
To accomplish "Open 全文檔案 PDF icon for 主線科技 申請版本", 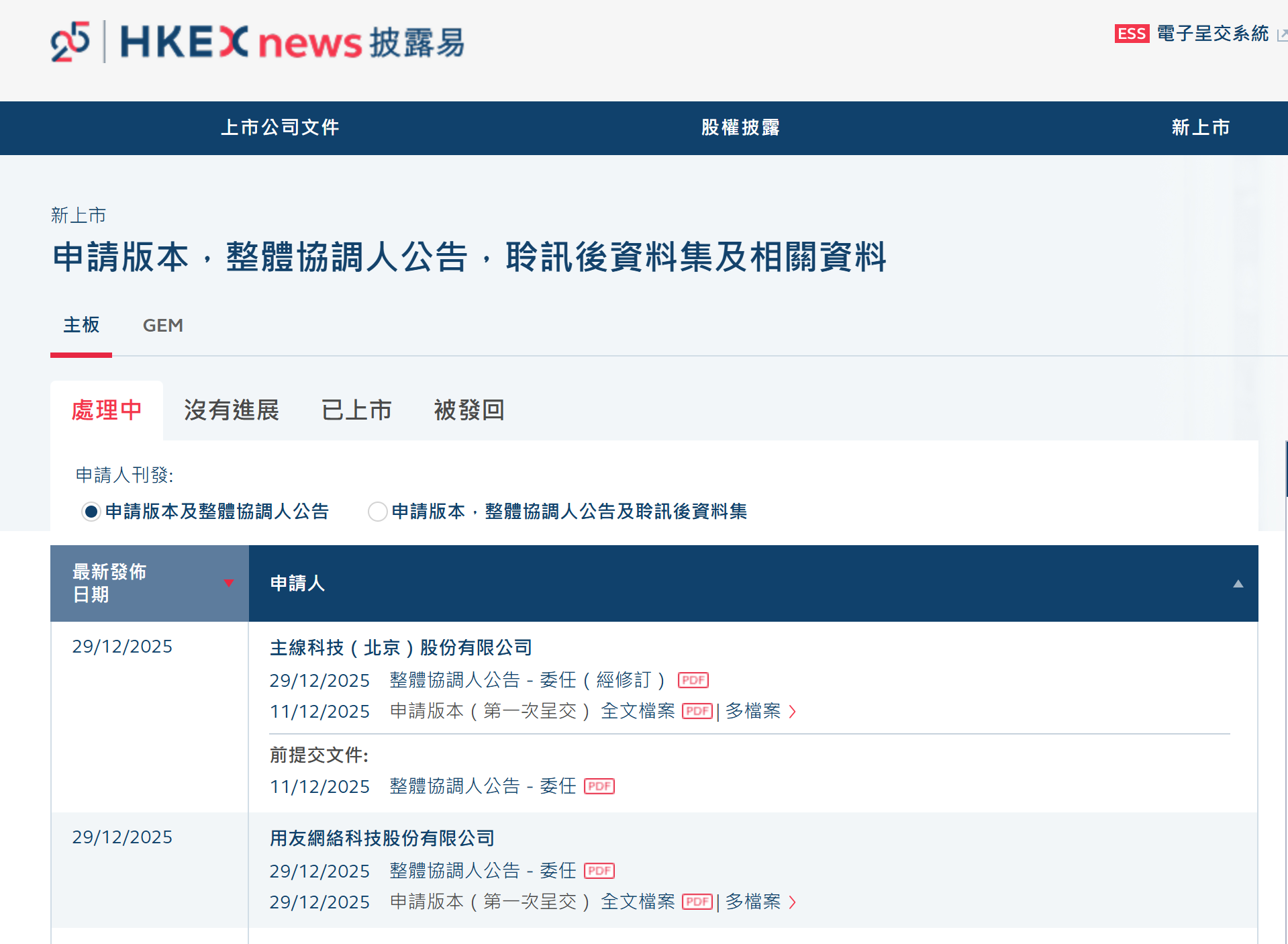I will point(697,711).
